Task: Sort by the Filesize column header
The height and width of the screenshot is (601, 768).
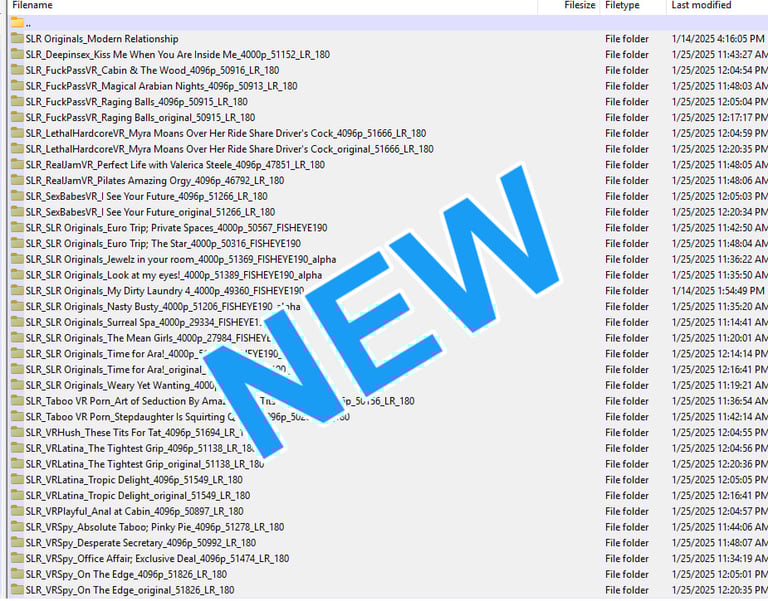Action: 579,5
